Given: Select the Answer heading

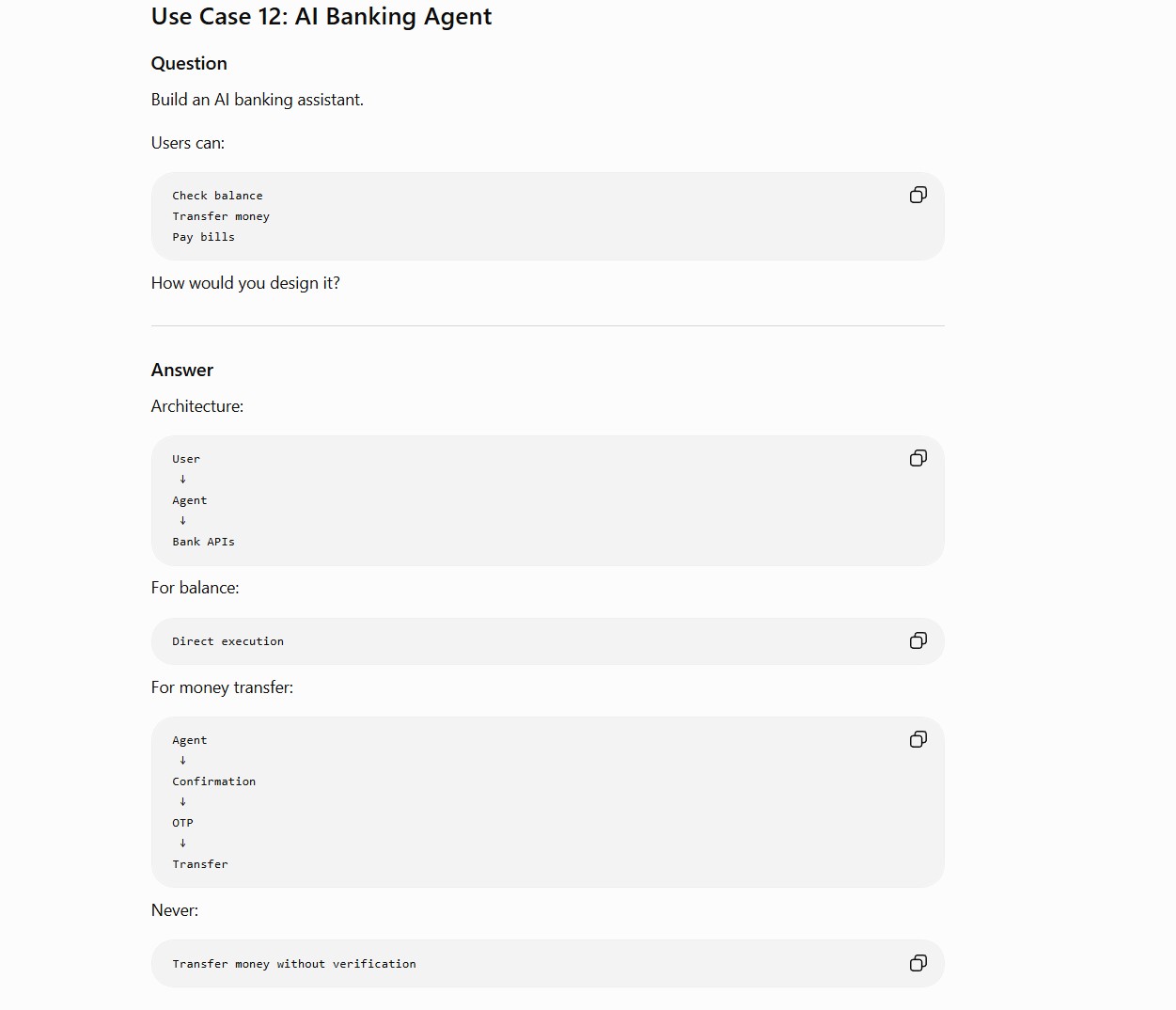Looking at the screenshot, I should pyautogui.click(x=182, y=371).
